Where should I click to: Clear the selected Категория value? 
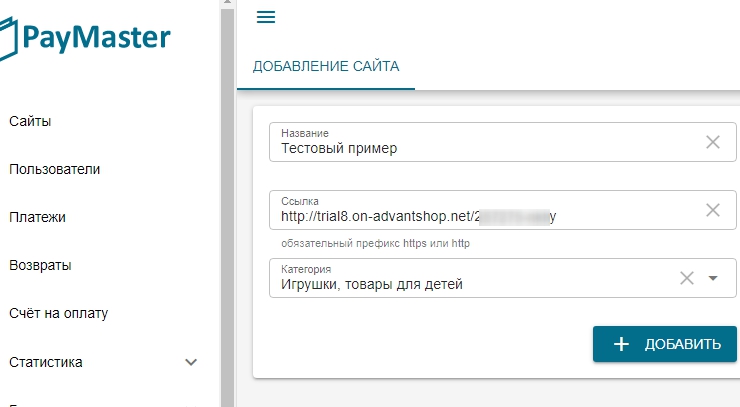click(x=687, y=278)
